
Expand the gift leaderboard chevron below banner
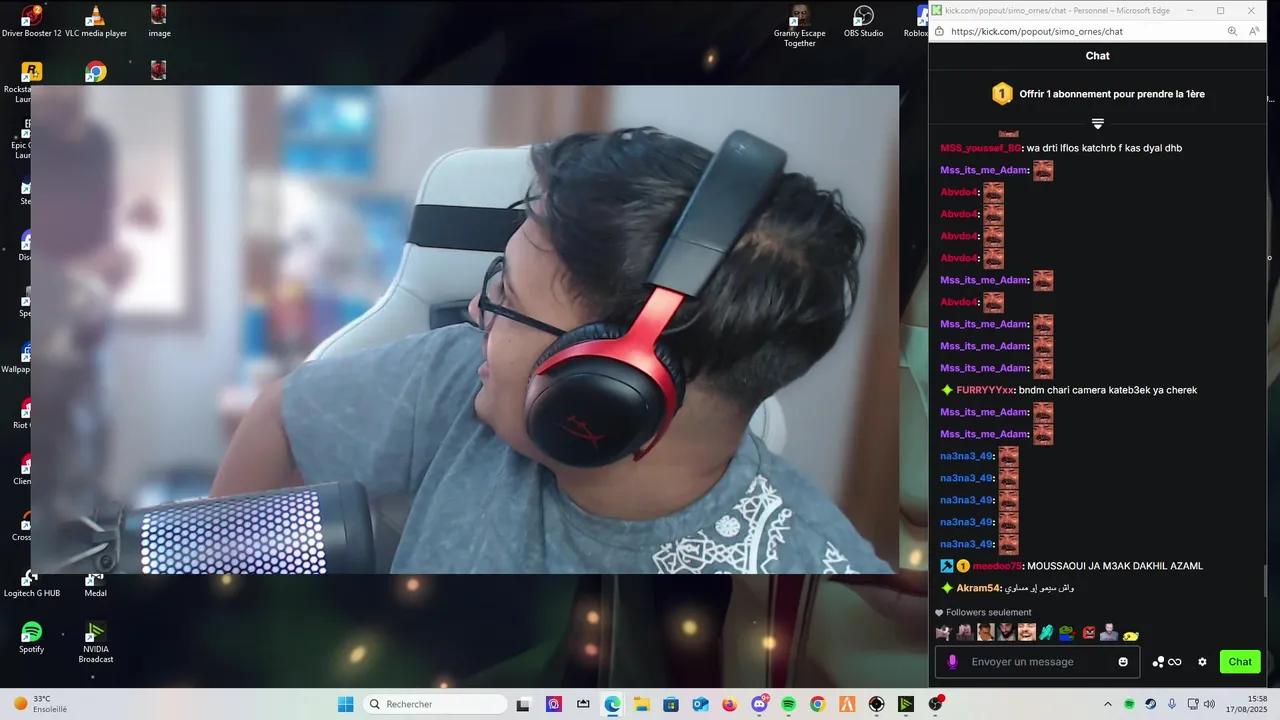coord(1097,124)
